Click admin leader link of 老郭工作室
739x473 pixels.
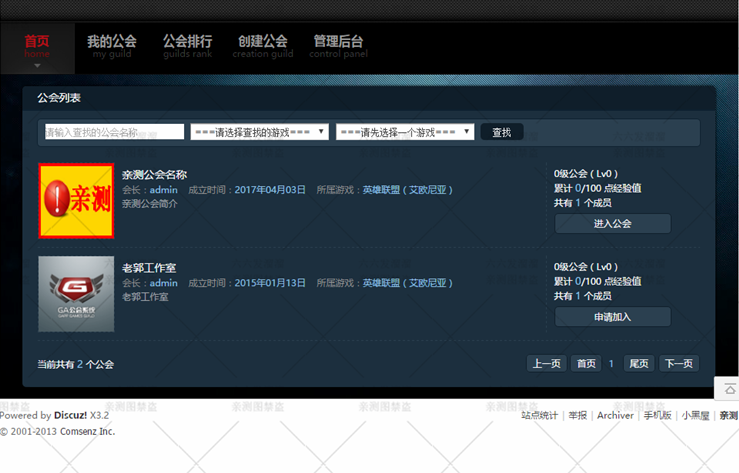click(164, 283)
